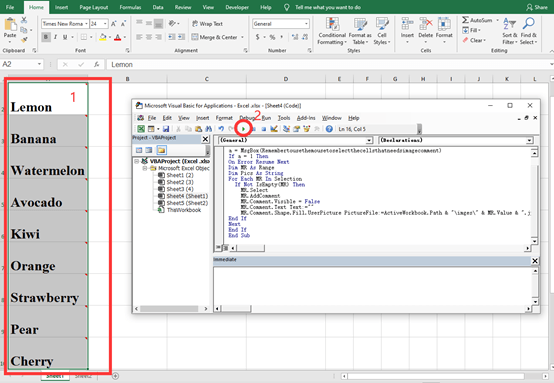Image resolution: width=554 pixels, height=383 pixels.
Task: Switch to the Developer ribbon tab
Action: 237,7
